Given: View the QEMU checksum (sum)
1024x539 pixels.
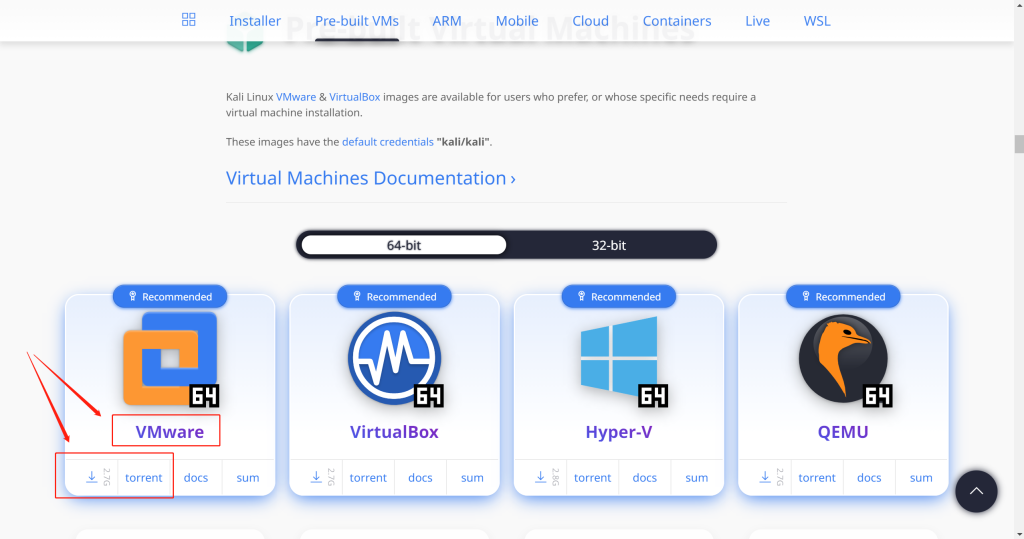Looking at the screenshot, I should (921, 478).
